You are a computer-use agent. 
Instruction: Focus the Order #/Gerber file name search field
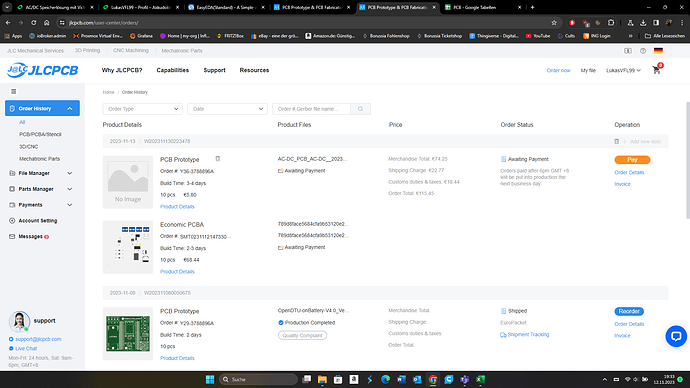[312, 109]
